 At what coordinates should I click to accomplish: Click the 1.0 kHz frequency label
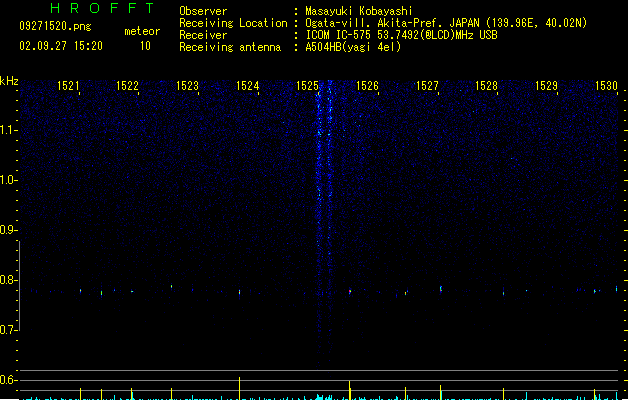point(8,180)
